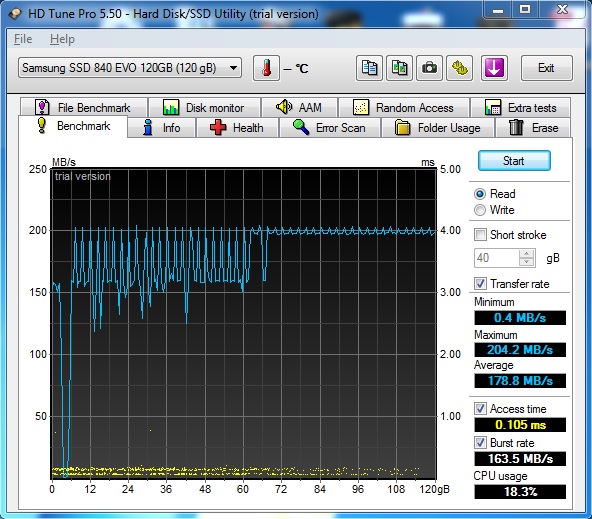Click the copy screenshot to clipboard icon
Screen dimensions: 592x519
(x=399, y=68)
